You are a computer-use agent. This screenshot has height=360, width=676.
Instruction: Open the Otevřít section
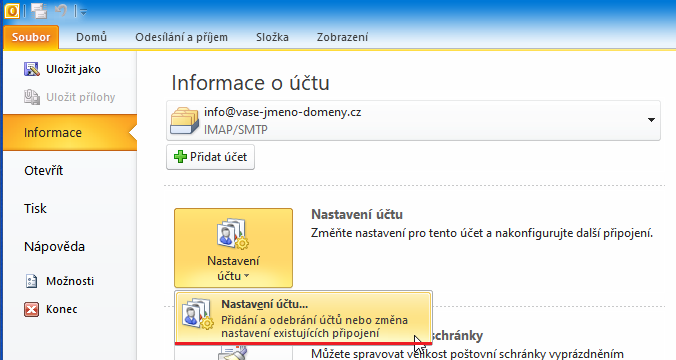[44, 171]
